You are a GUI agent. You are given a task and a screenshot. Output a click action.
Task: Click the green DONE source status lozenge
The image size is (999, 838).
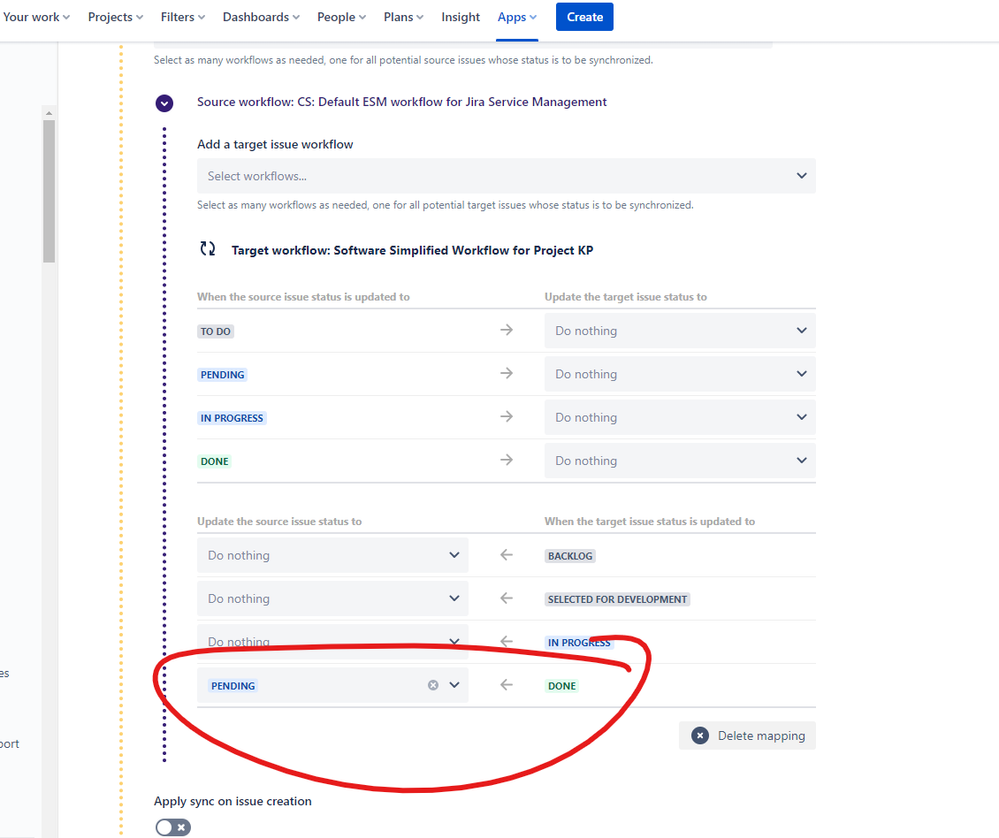(215, 461)
